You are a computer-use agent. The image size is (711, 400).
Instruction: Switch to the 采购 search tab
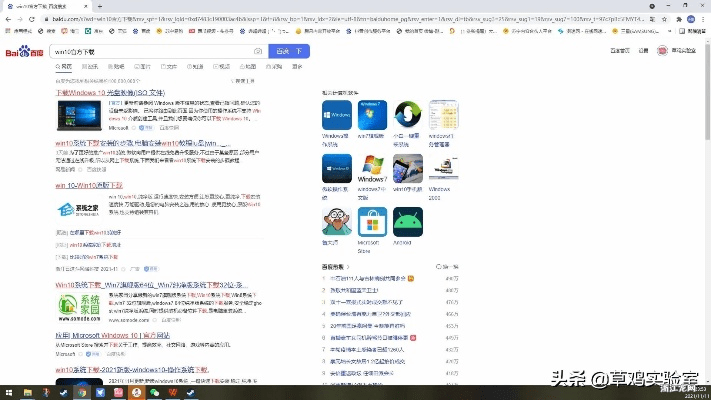[274, 67]
